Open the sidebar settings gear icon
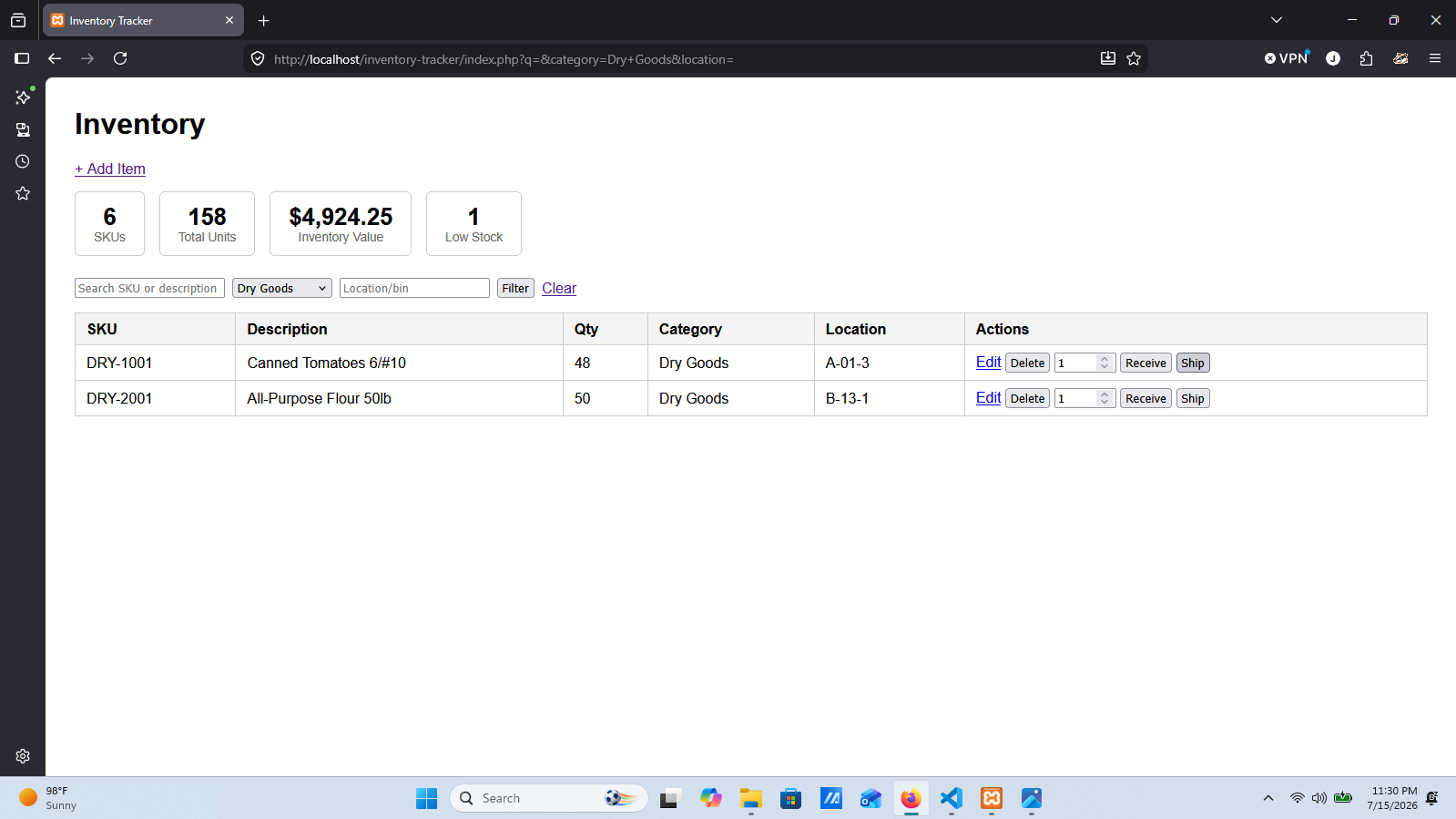 coord(23,756)
